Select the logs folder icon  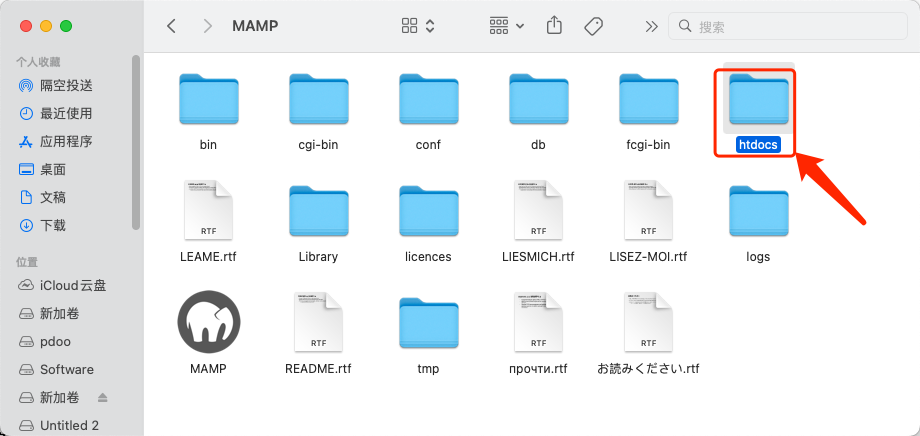click(x=758, y=211)
